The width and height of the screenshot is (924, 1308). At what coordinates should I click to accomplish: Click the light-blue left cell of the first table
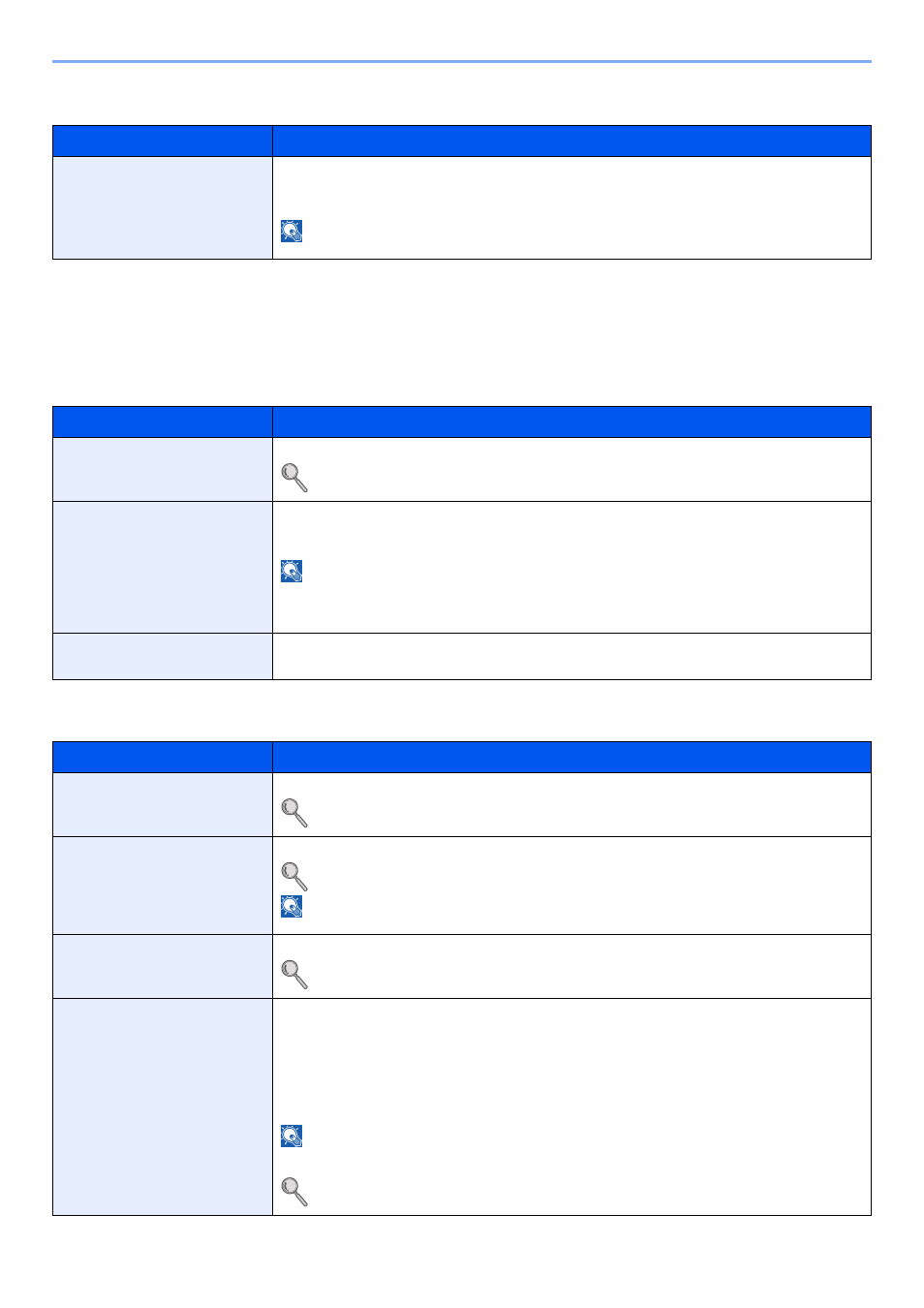tap(163, 207)
